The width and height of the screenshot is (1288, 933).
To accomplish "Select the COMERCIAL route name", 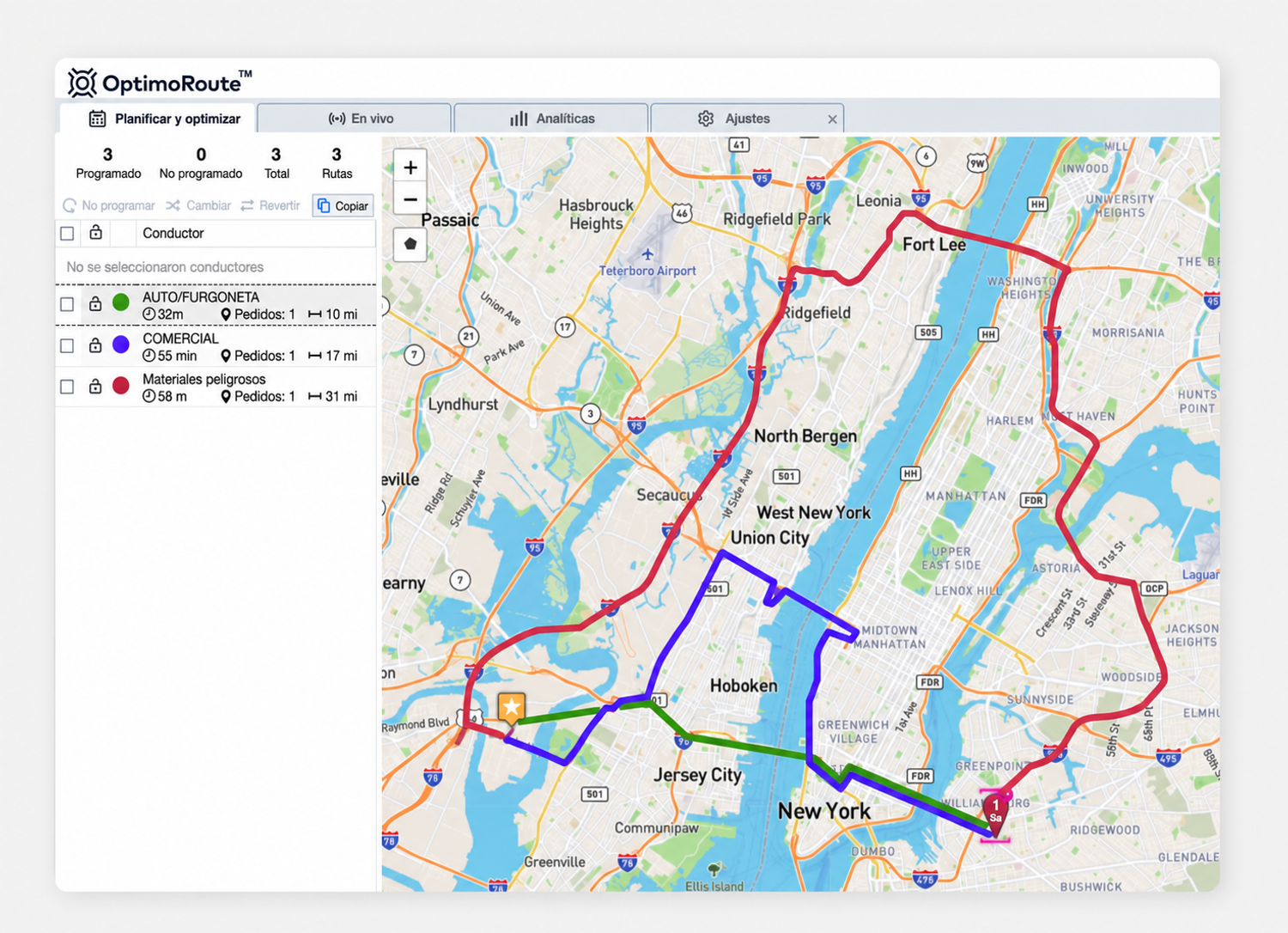I will 180,338.
